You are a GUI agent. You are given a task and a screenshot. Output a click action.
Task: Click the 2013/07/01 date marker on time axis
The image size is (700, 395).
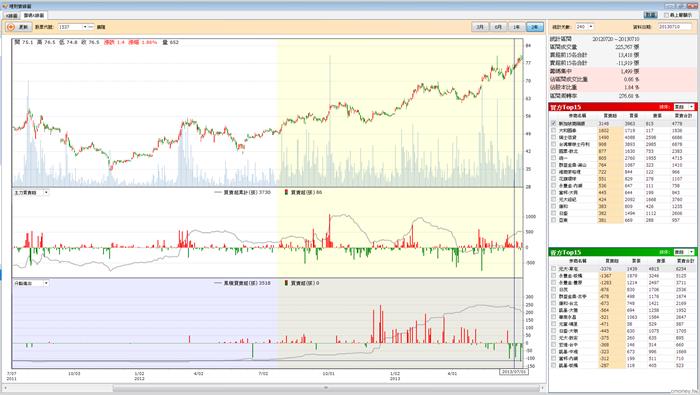tap(513, 371)
